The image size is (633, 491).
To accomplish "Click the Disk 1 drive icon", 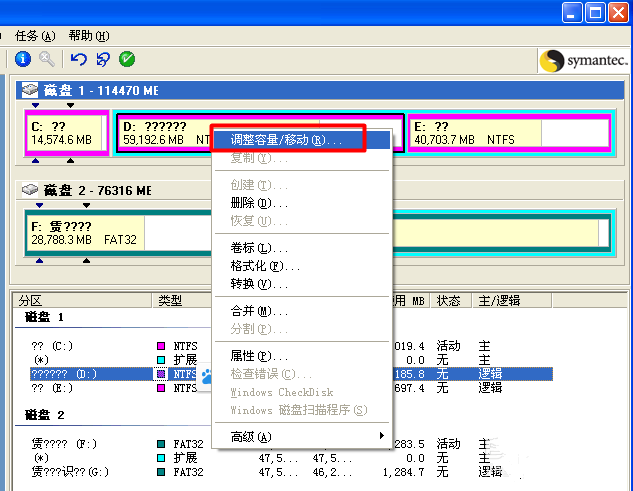I will click(x=30, y=91).
